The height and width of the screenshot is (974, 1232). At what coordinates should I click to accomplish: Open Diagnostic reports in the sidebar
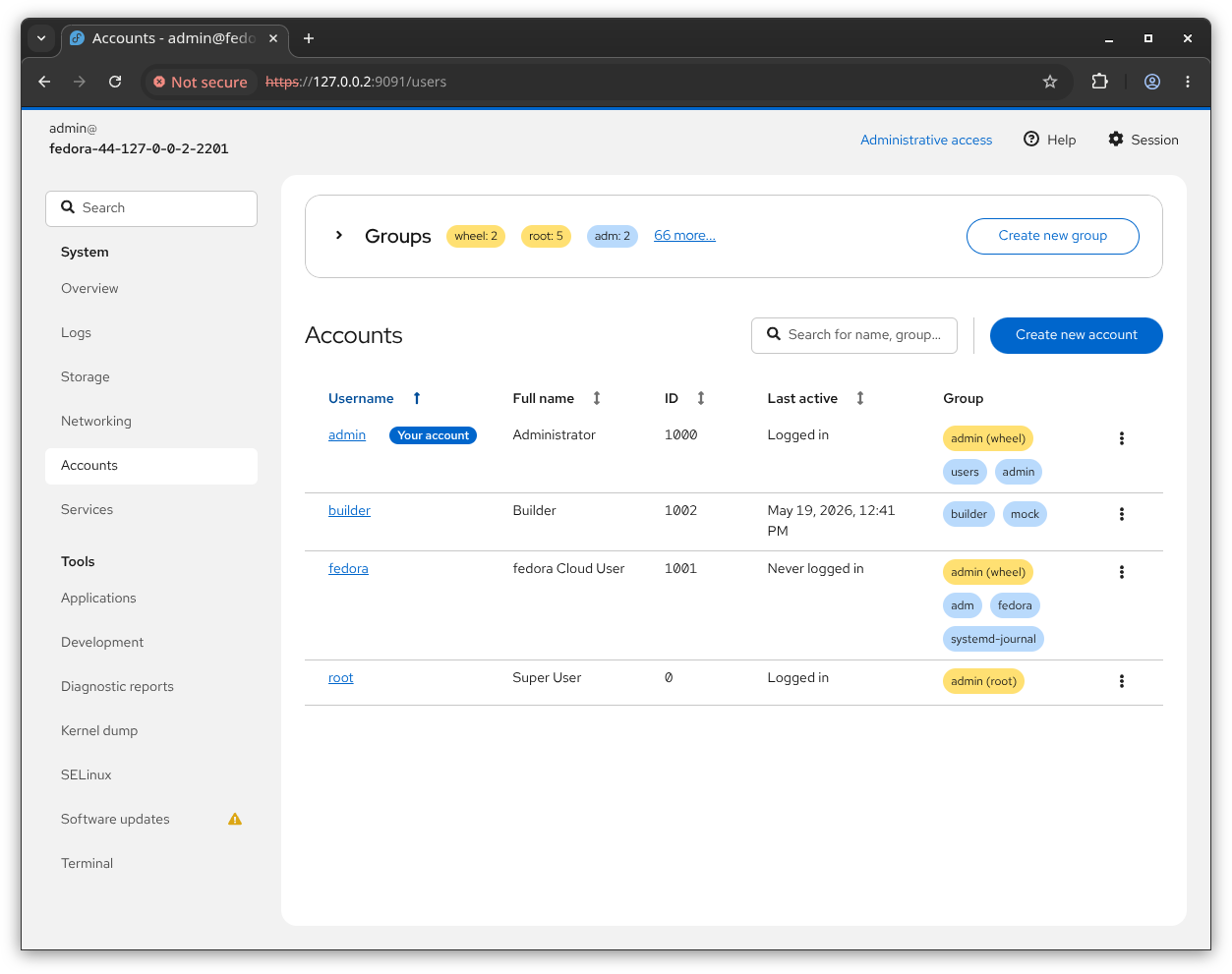pyautogui.click(x=151, y=686)
